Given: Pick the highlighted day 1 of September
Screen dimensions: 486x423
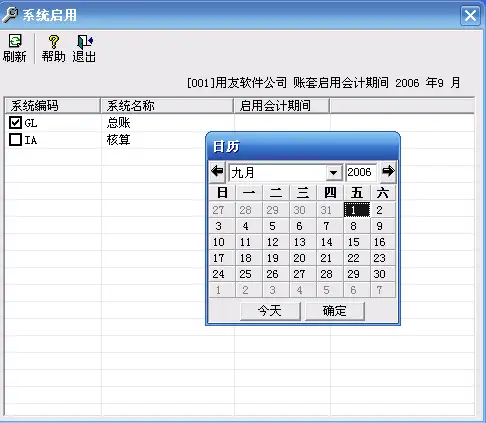Looking at the screenshot, I should tap(357, 210).
